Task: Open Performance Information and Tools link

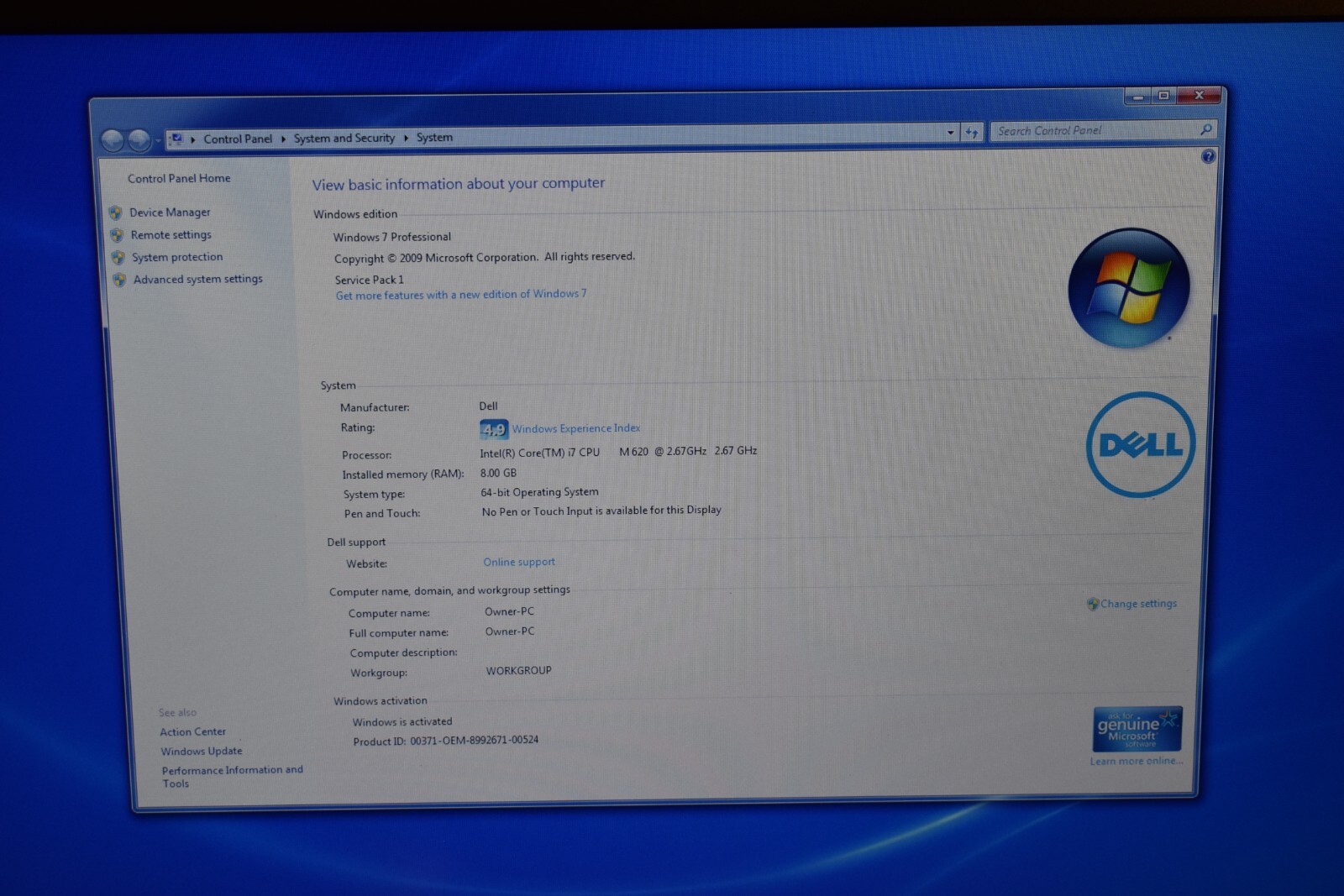Action: pos(233,777)
